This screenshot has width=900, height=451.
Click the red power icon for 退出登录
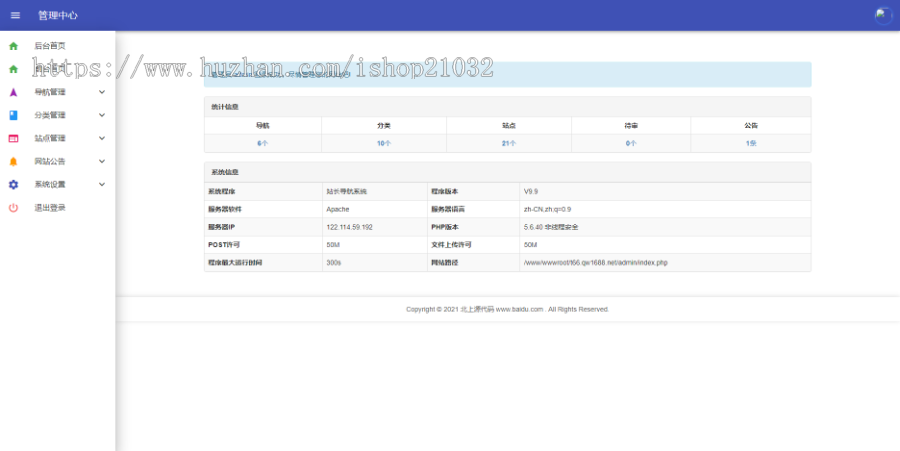pos(13,208)
